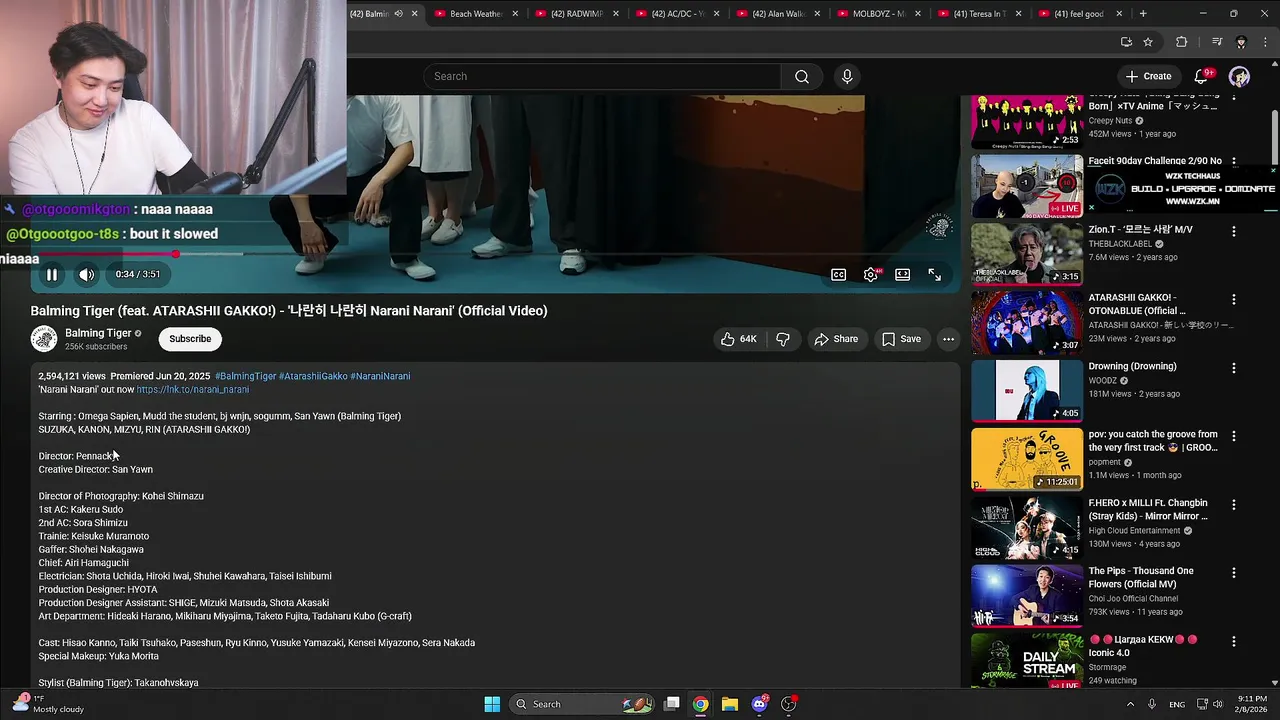Open Chrome media controls icon
Image resolution: width=1280 pixels, height=720 pixels.
pyautogui.click(x=1217, y=42)
